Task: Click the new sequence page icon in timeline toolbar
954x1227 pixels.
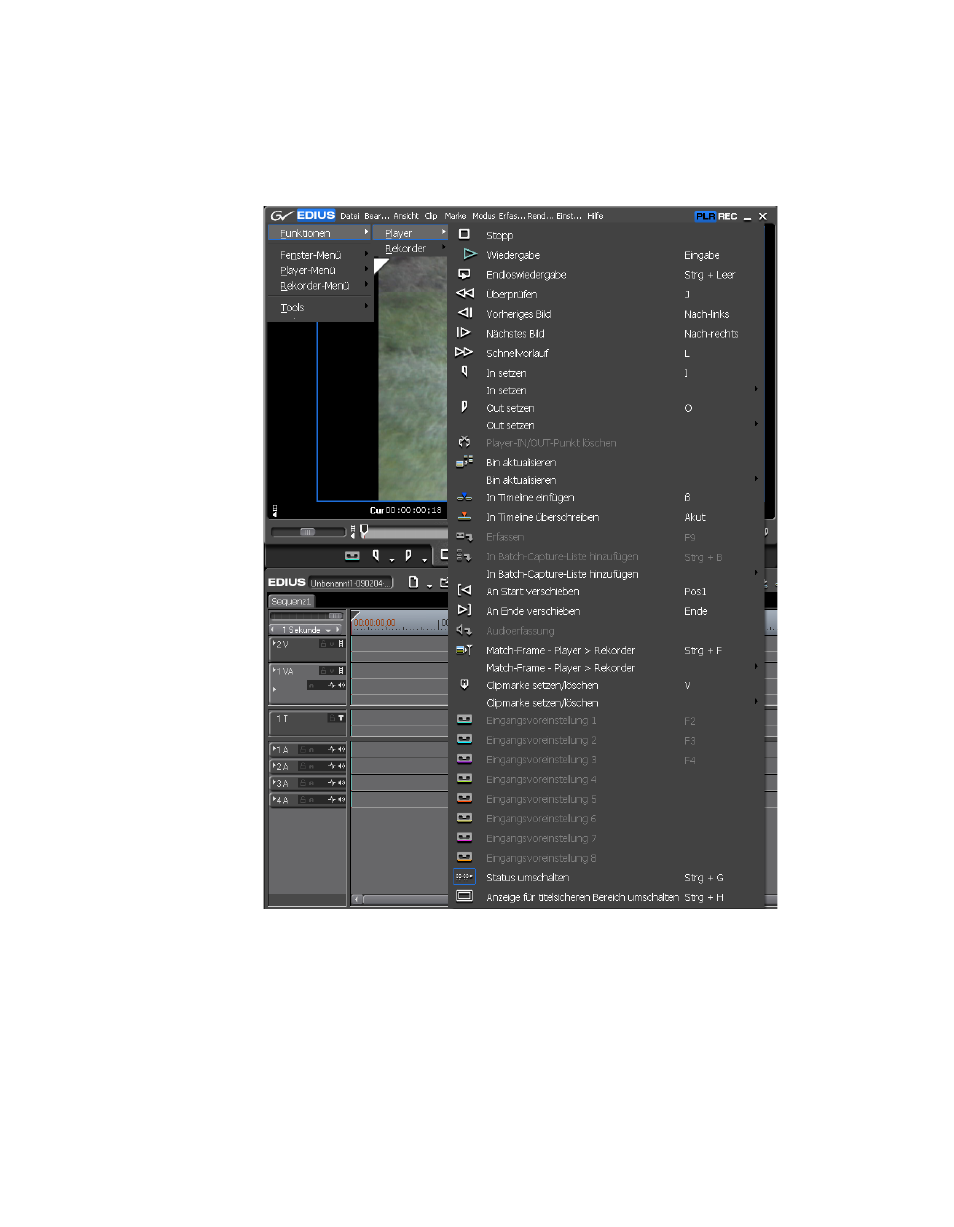Action: pos(413,582)
